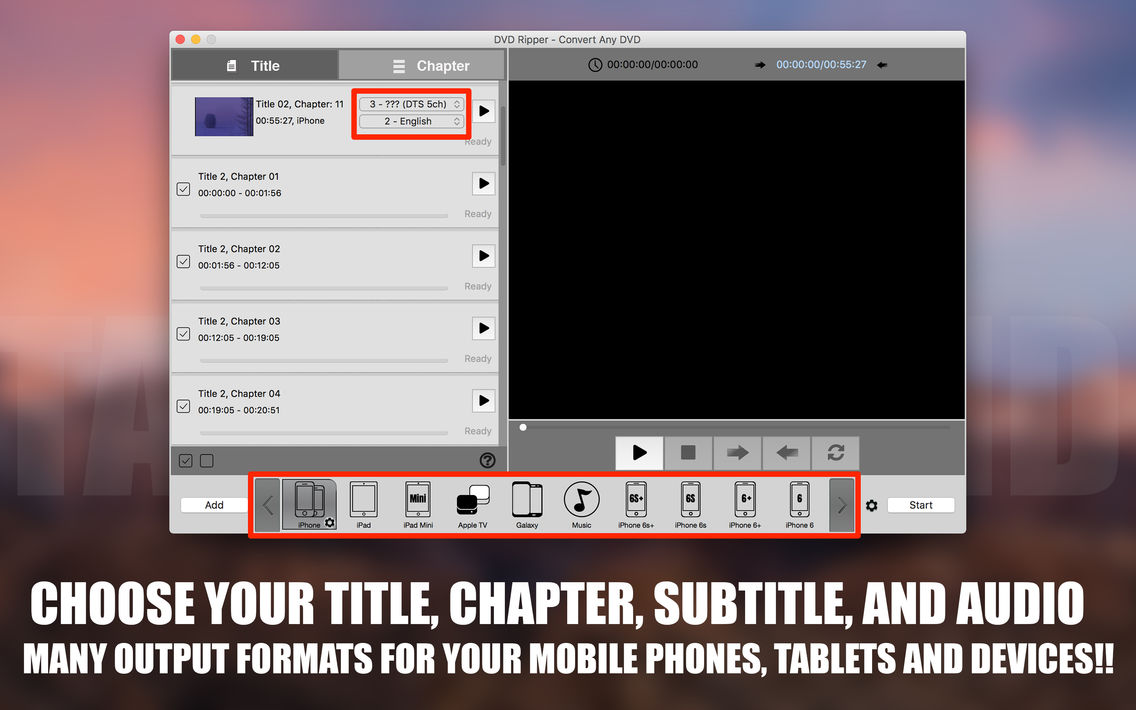Screen dimensions: 1136x710
Task: Select the iPhone 6s preset
Action: click(x=690, y=504)
